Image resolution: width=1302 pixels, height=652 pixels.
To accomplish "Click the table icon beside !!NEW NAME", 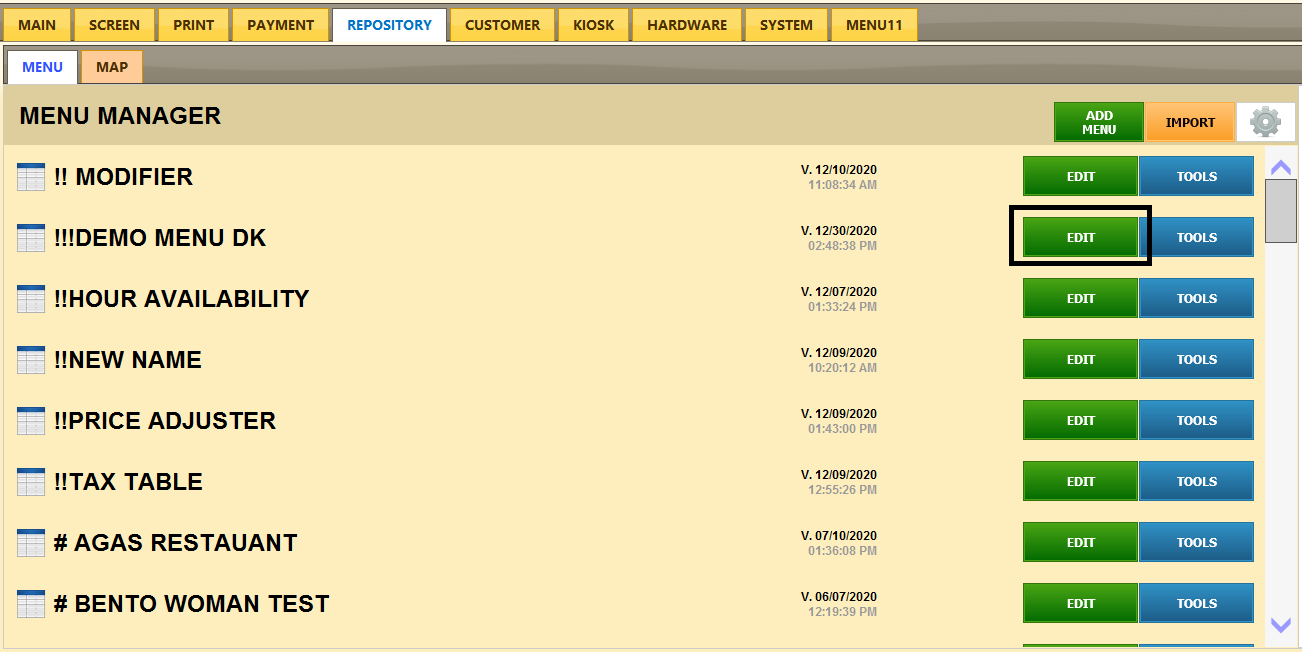I will (x=31, y=360).
